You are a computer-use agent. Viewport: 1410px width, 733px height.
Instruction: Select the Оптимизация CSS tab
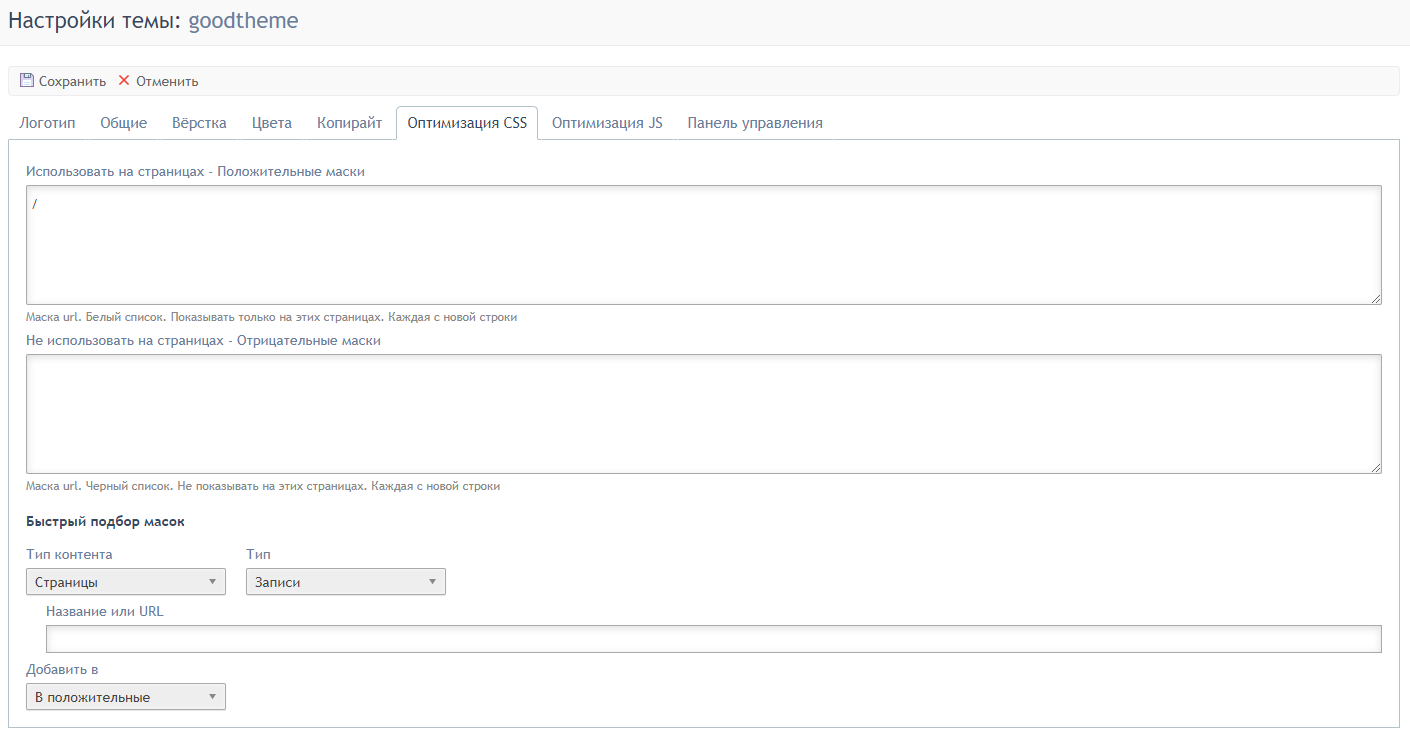[467, 123]
